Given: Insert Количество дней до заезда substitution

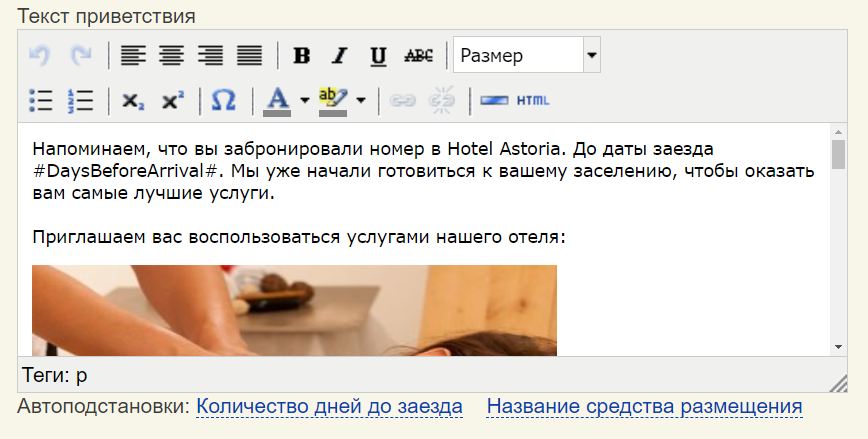Looking at the screenshot, I should (329, 406).
